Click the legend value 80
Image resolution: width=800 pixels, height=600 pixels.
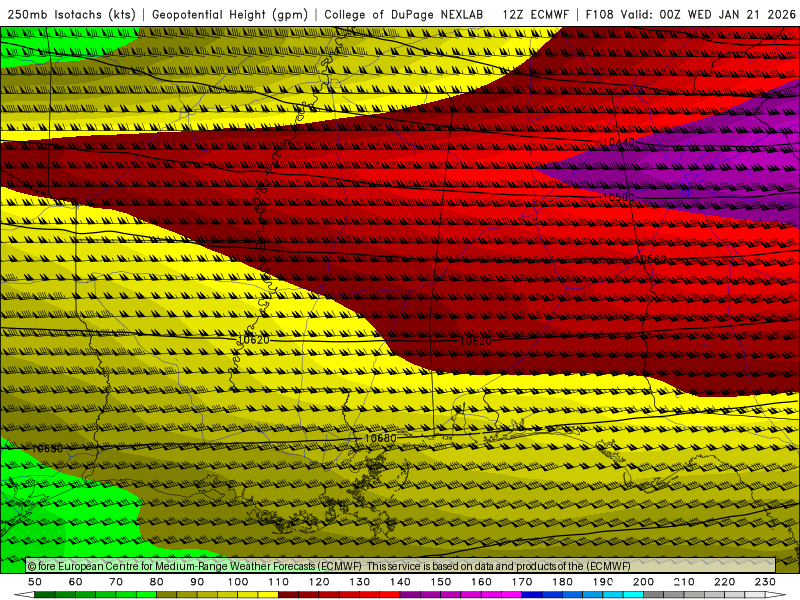tap(157, 582)
